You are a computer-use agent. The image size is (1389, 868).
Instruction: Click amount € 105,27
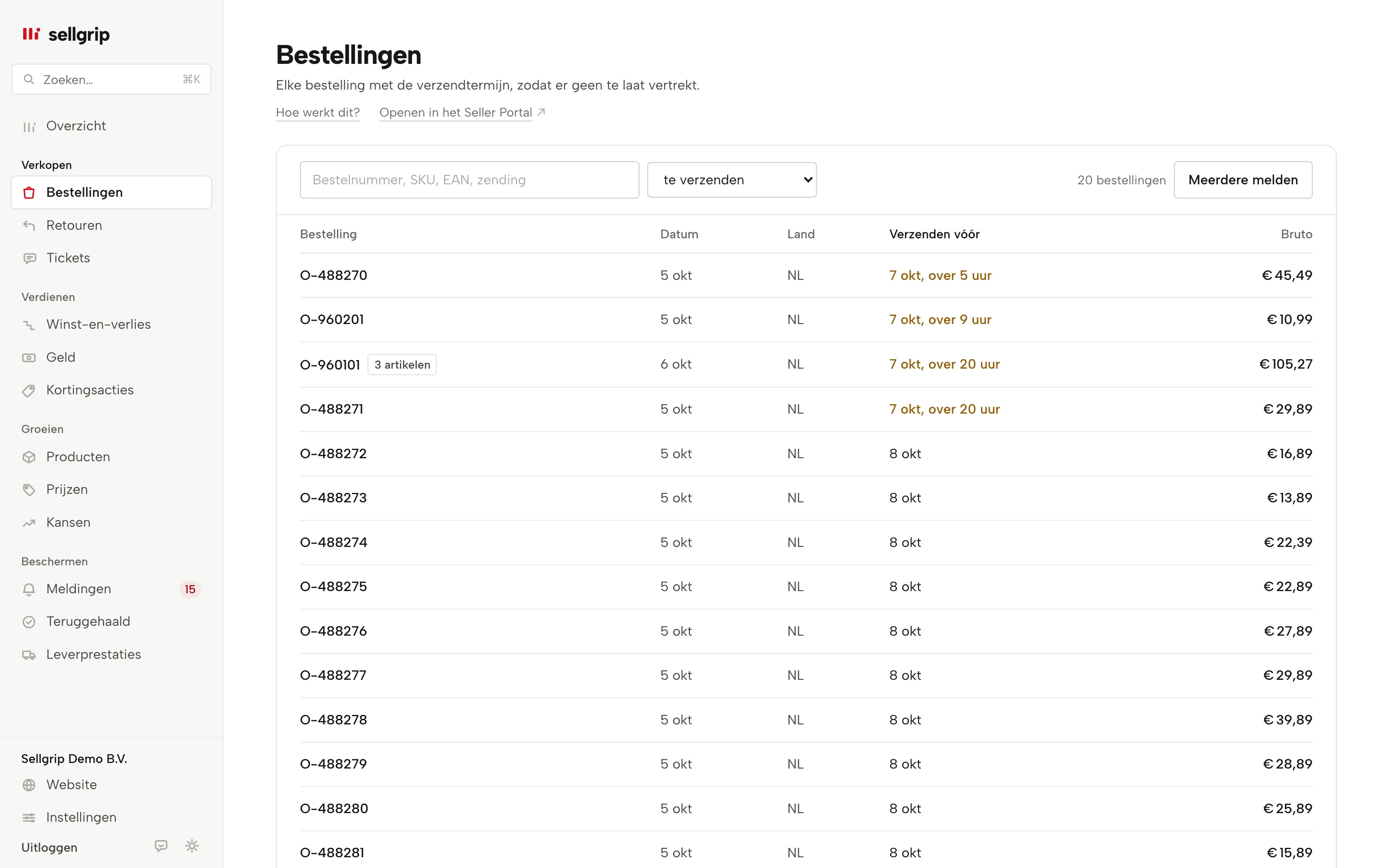tap(1286, 364)
